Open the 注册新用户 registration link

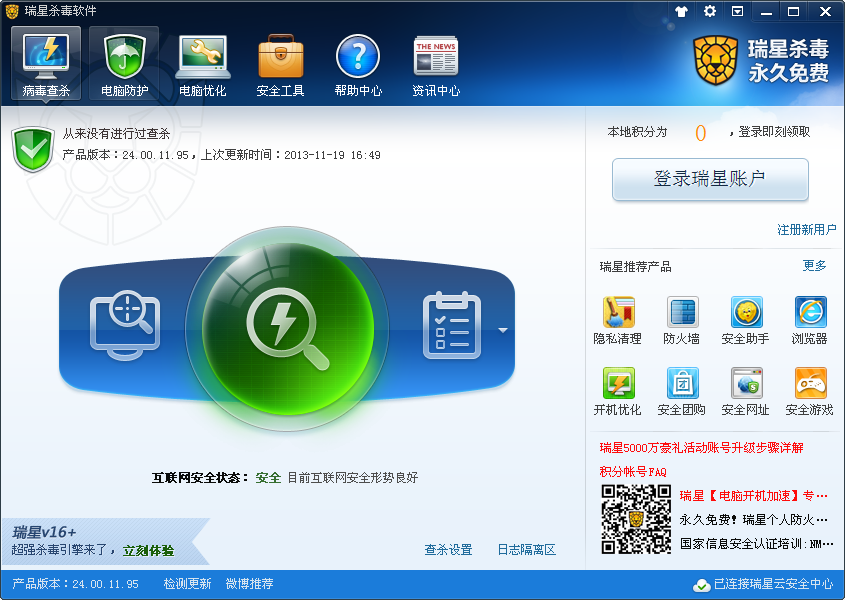pyautogui.click(x=805, y=228)
